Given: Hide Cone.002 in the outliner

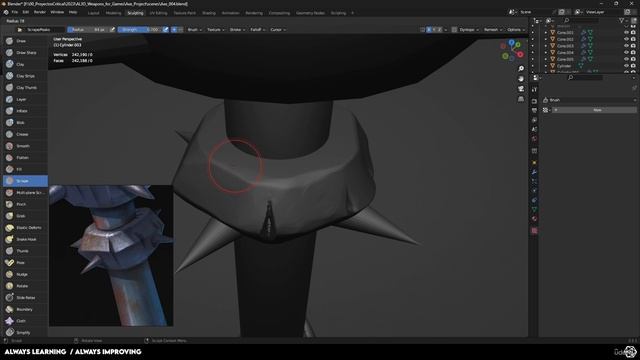Looking at the screenshot, I should pos(627,39).
